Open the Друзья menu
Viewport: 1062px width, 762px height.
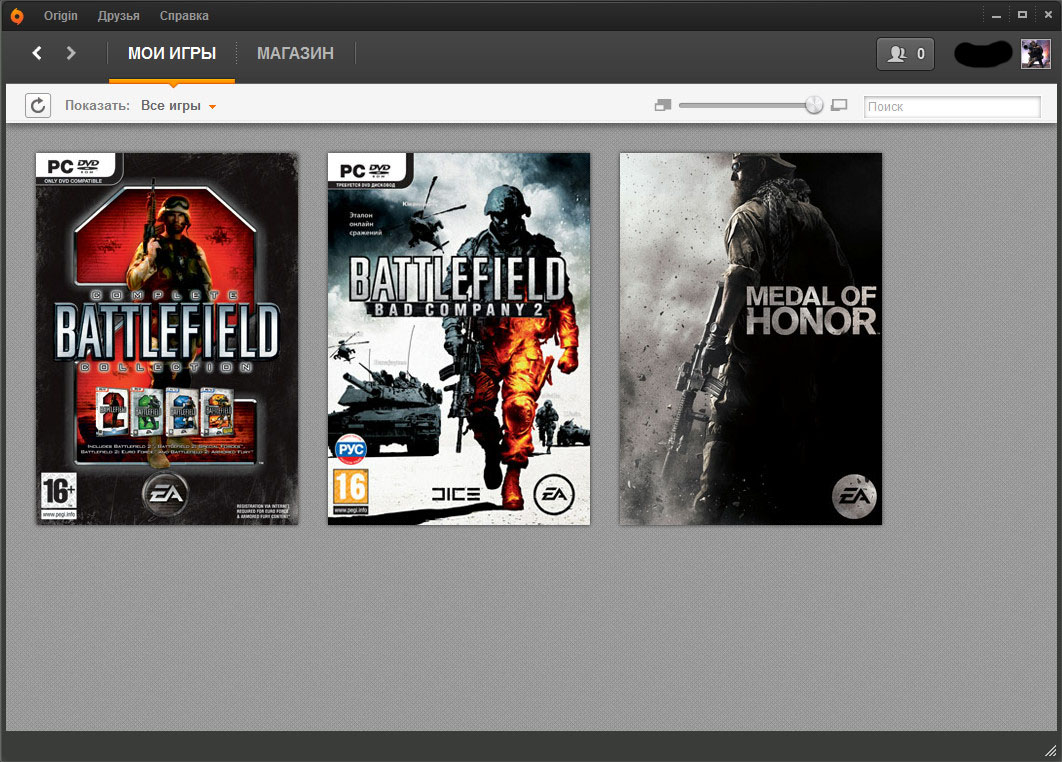point(119,16)
